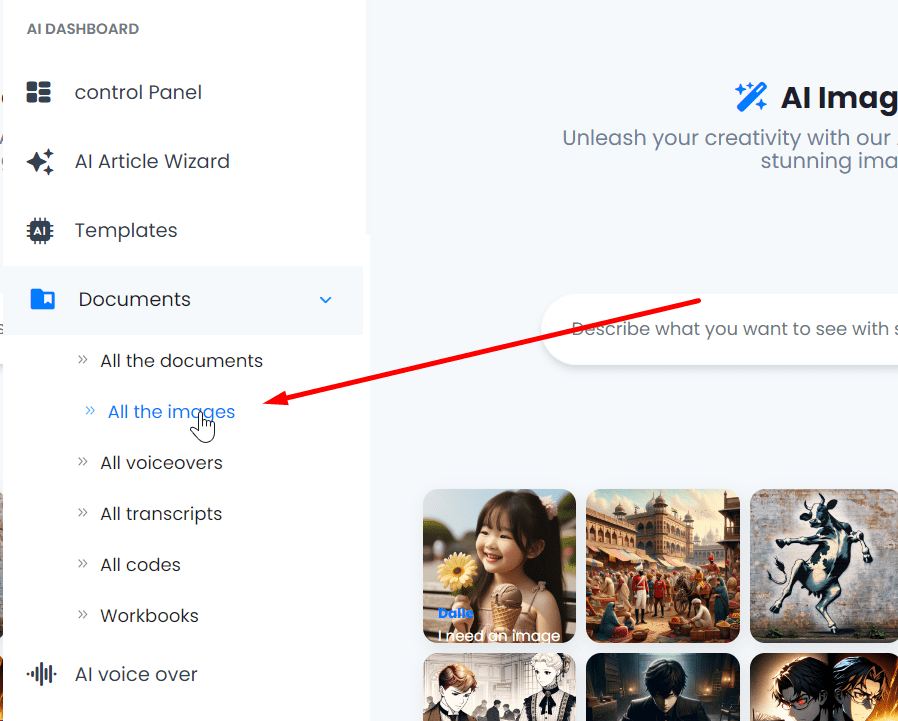Click the Templates AI chip icon
This screenshot has width=898, height=721.
click(x=39, y=231)
